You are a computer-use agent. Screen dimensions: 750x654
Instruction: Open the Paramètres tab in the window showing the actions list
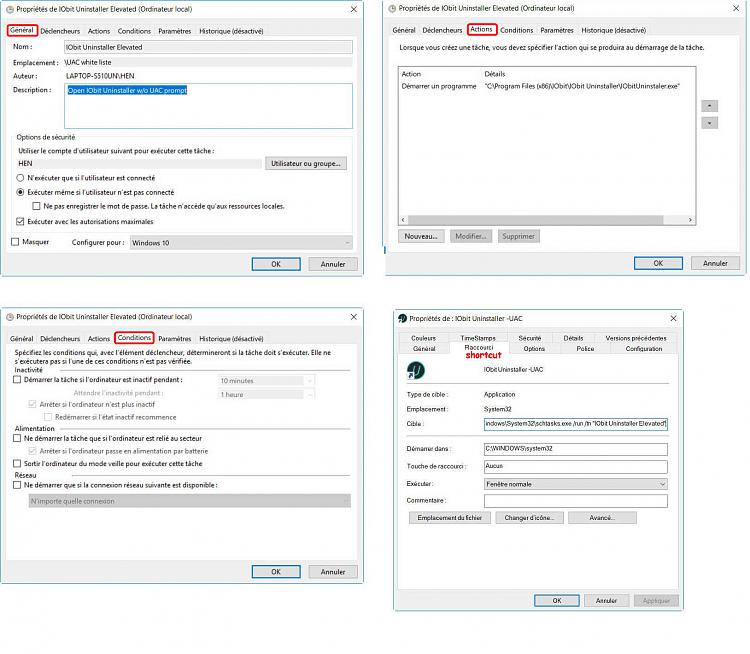[x=557, y=30]
